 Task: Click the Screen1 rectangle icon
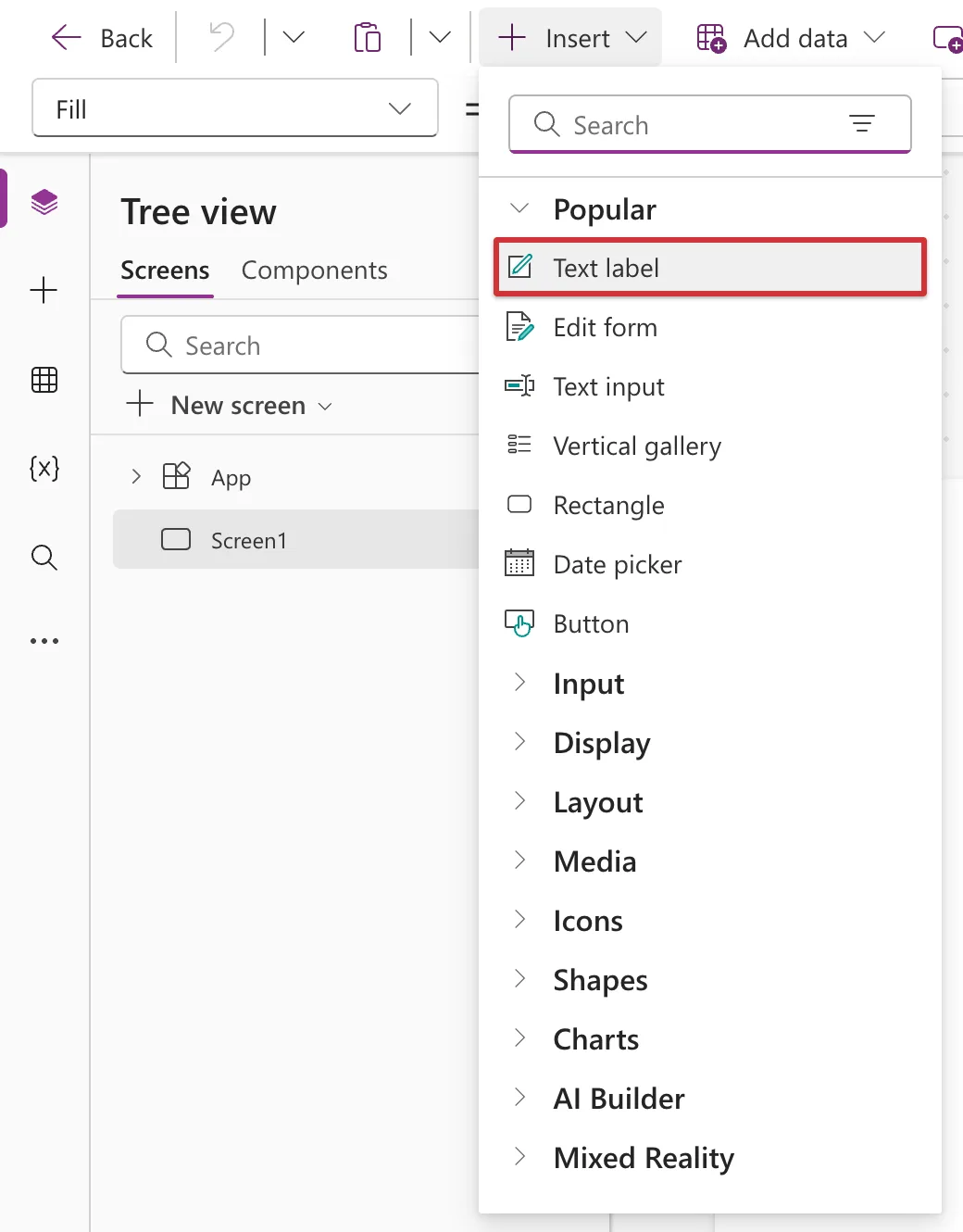click(176, 539)
